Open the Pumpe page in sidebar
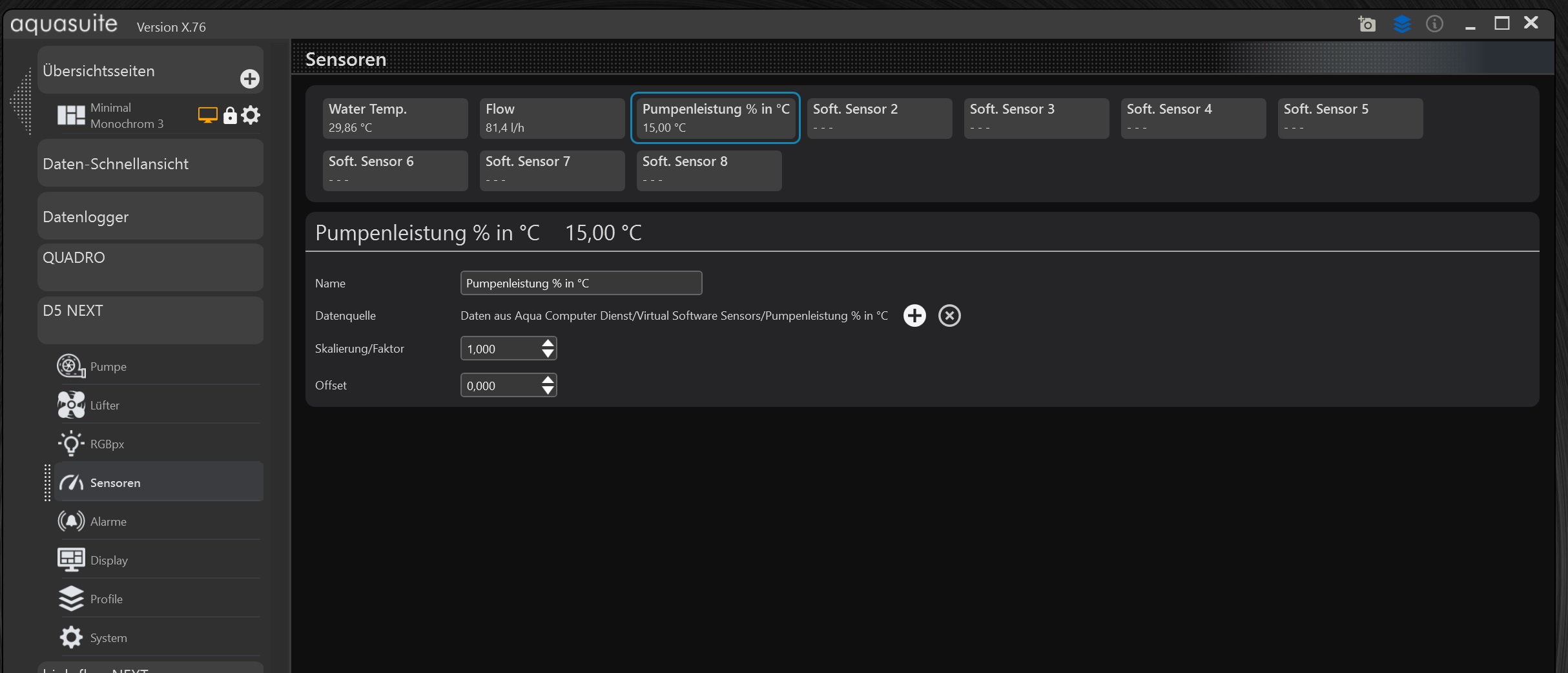Image resolution: width=1568 pixels, height=673 pixels. click(x=108, y=366)
